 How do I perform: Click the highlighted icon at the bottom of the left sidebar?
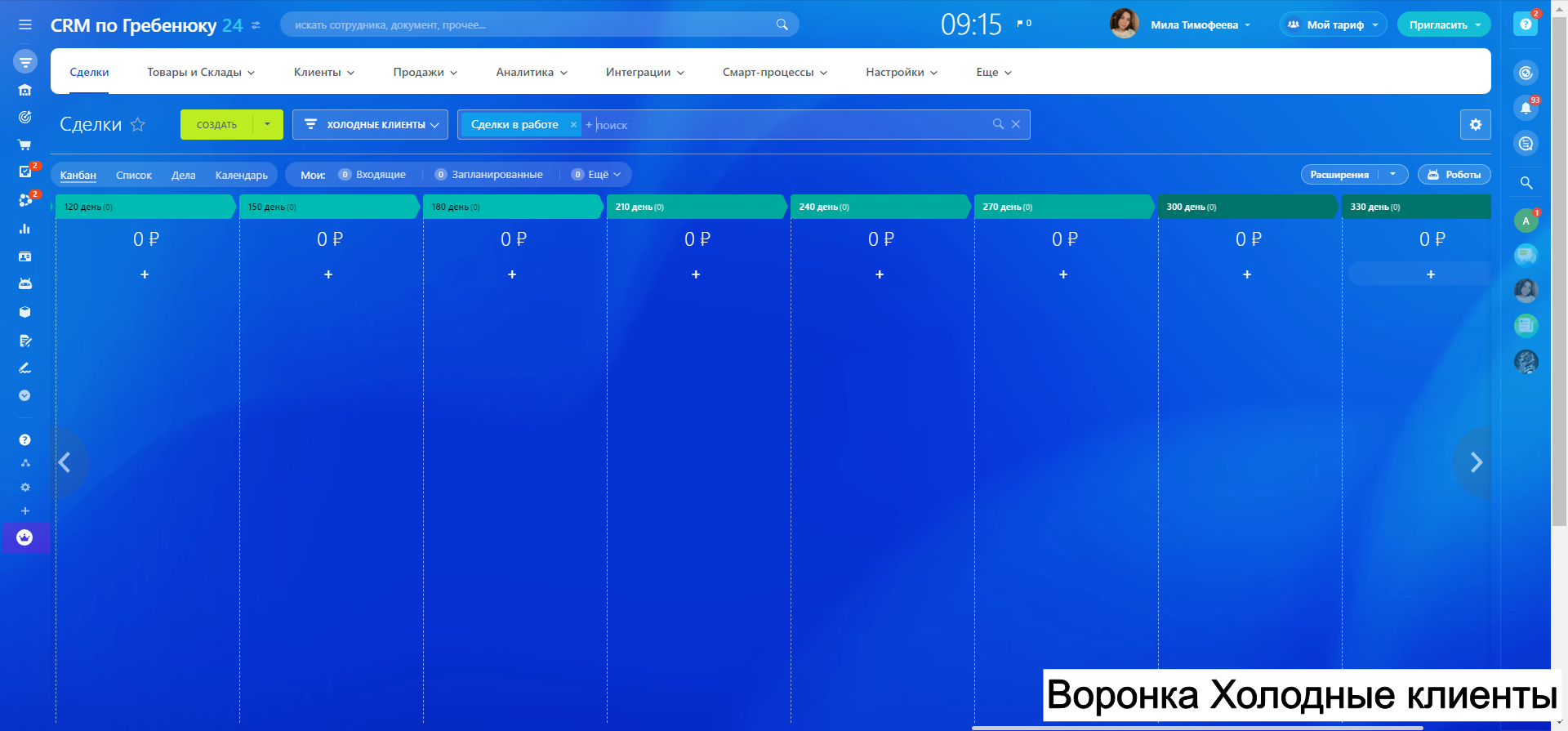[x=25, y=537]
